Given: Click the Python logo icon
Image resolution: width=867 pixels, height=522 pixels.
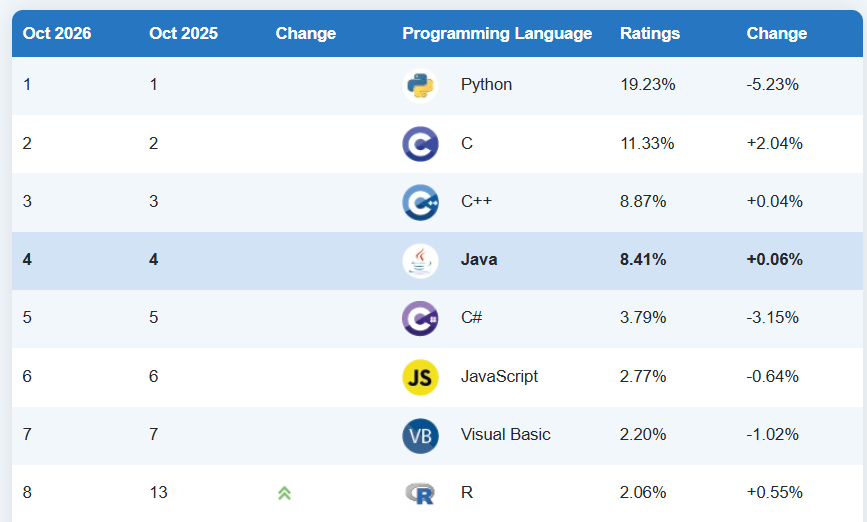Looking at the screenshot, I should [420, 86].
